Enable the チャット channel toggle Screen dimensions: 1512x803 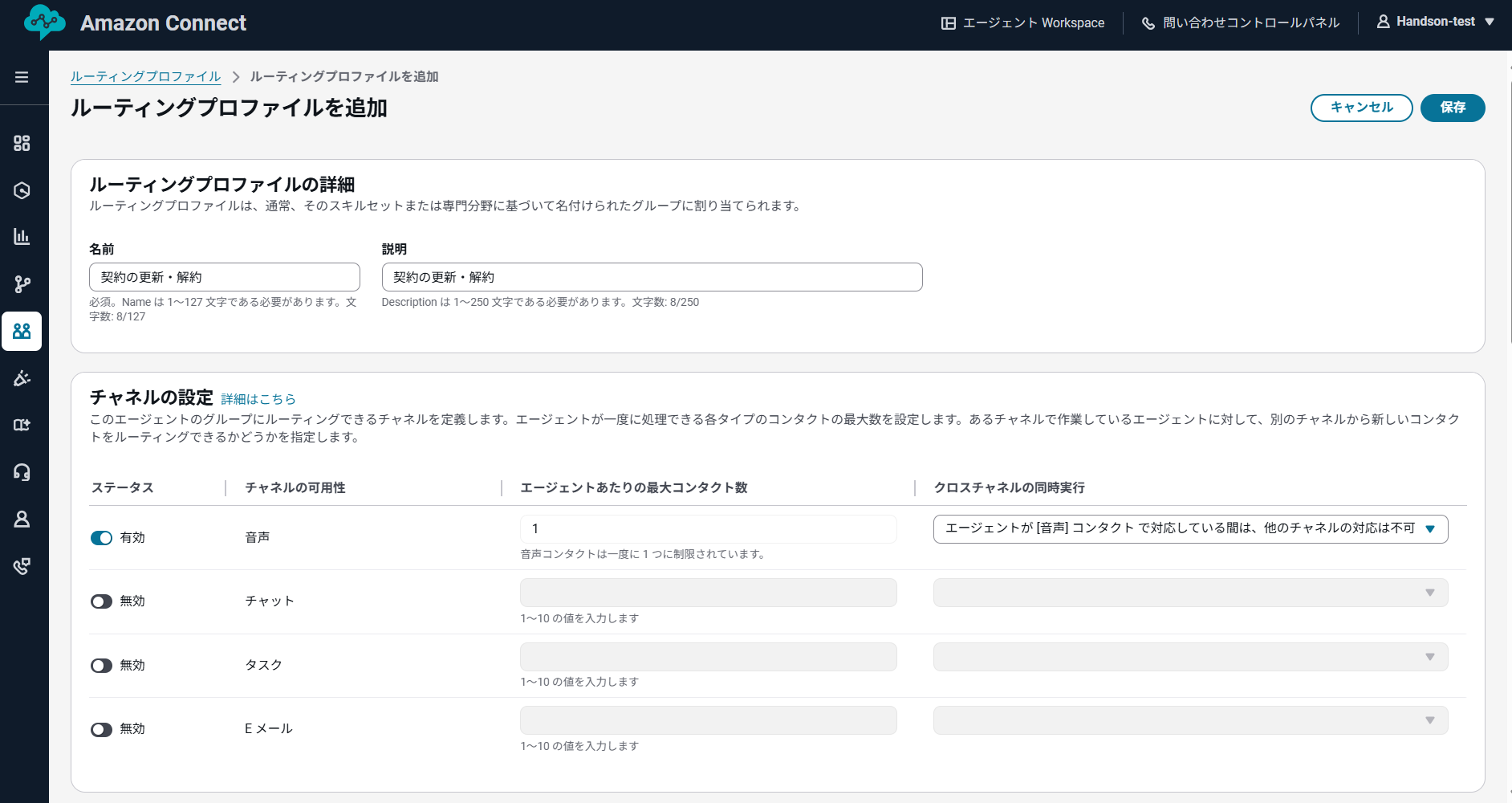(101, 600)
